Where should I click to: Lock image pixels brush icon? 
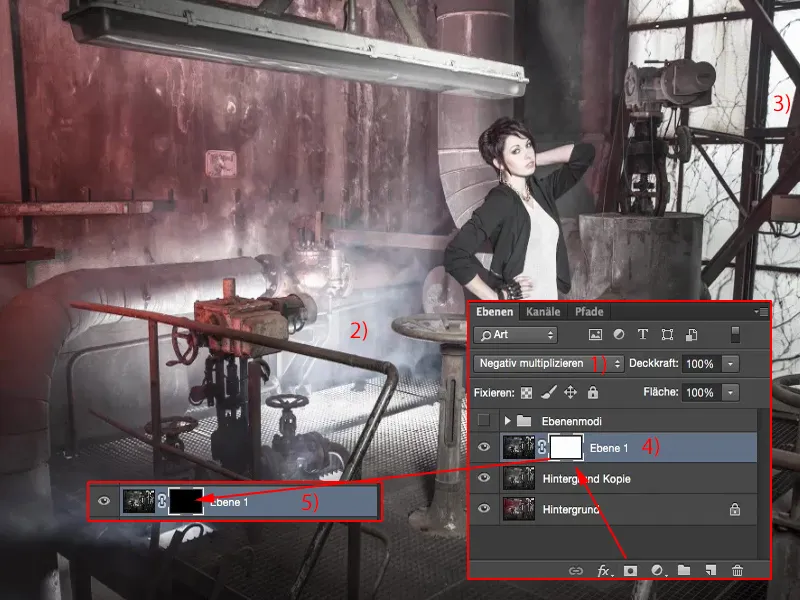tap(548, 392)
